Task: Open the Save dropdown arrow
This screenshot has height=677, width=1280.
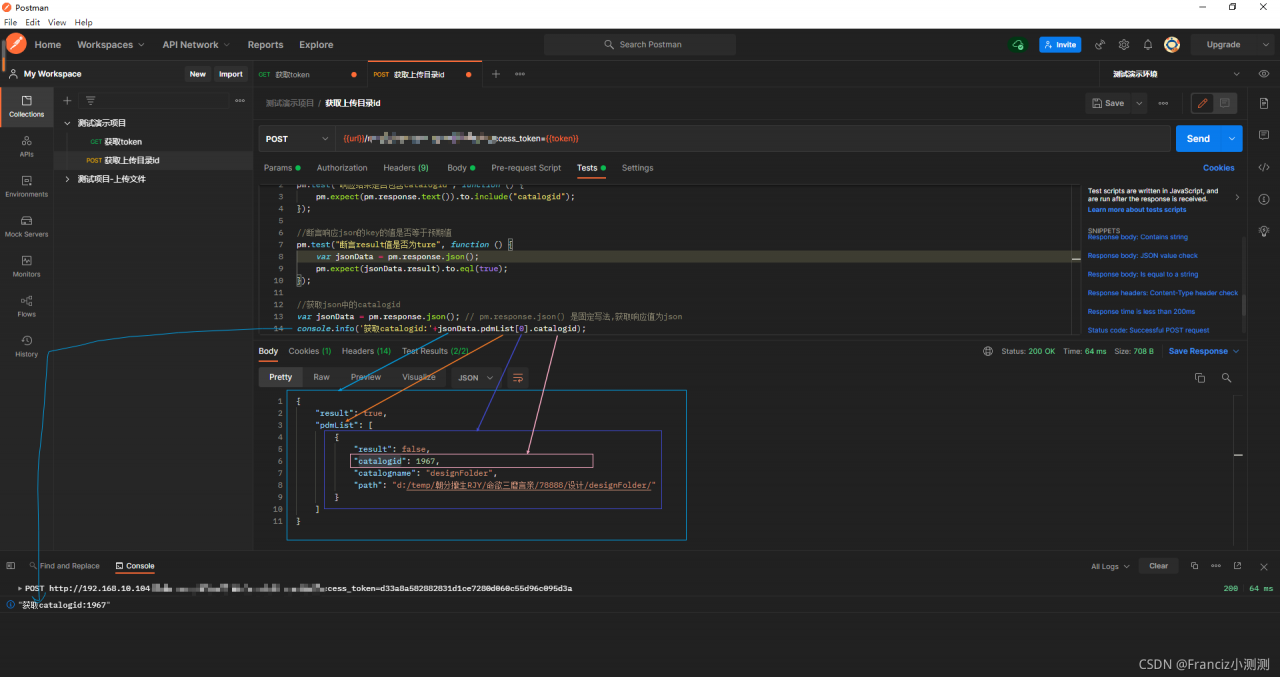Action: click(1138, 103)
